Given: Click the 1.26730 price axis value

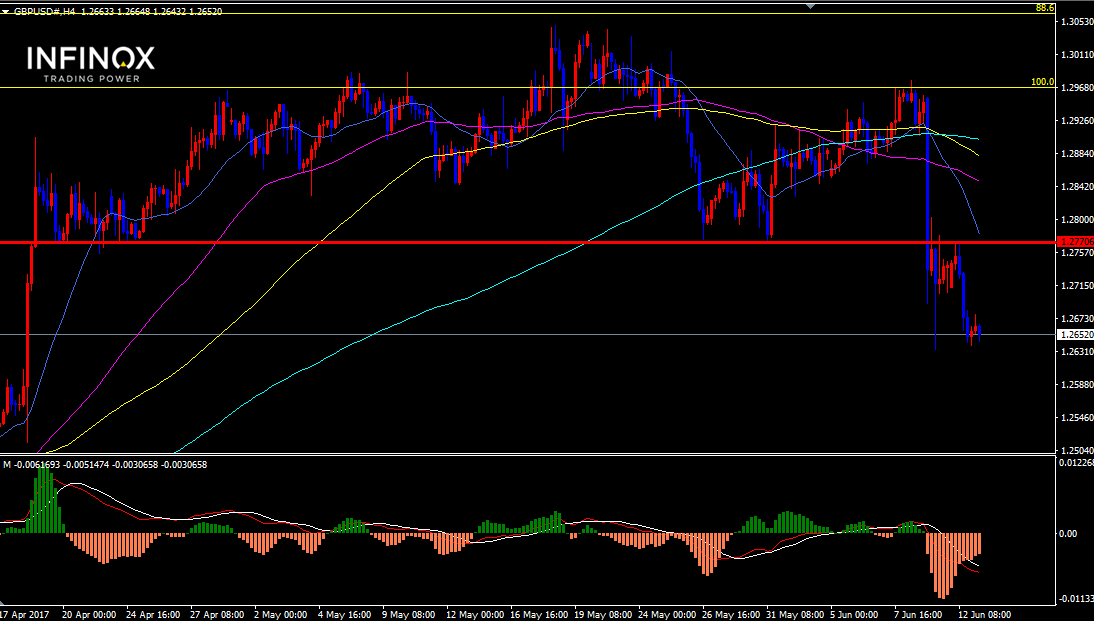Looking at the screenshot, I should click(x=1077, y=318).
